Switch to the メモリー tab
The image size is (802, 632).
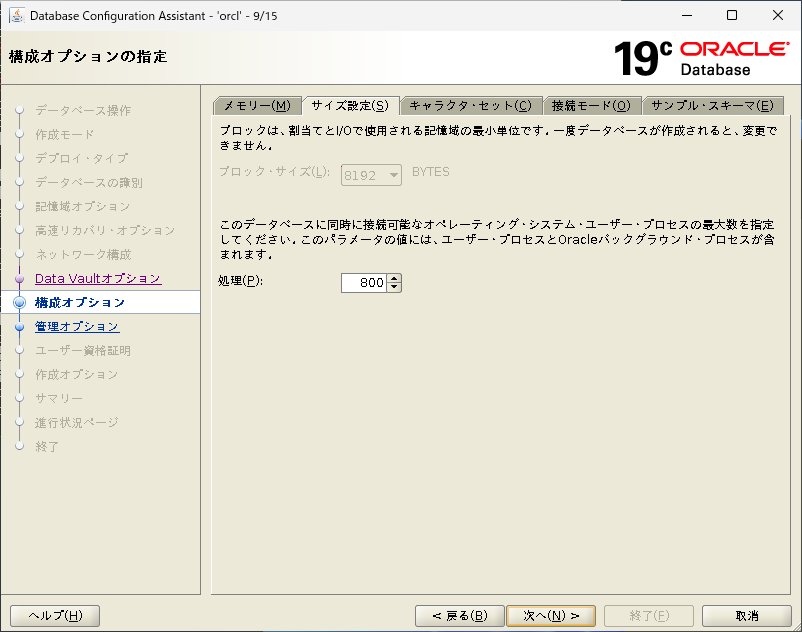click(x=255, y=105)
